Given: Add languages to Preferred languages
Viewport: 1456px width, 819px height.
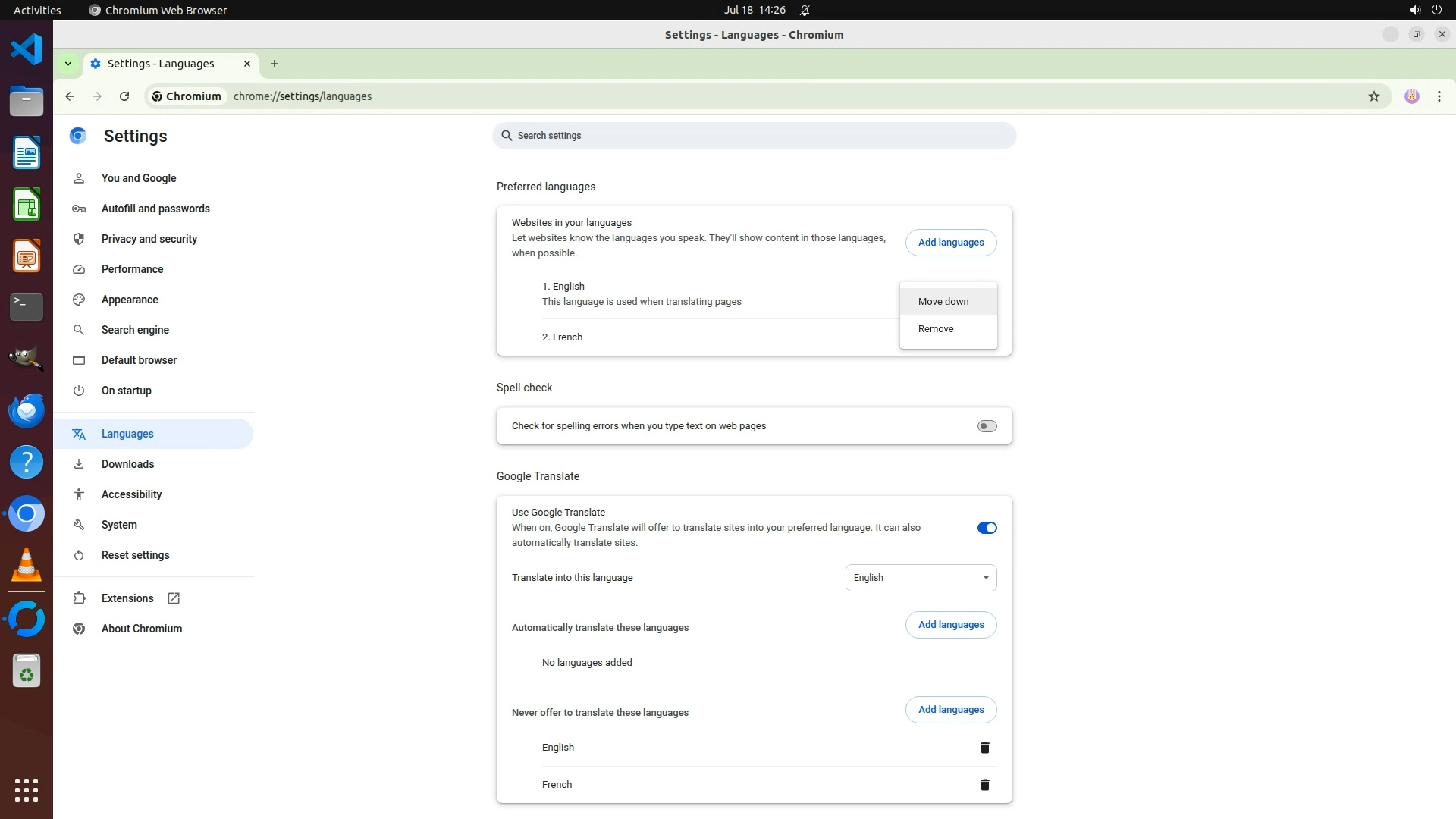Looking at the screenshot, I should [x=950, y=243].
